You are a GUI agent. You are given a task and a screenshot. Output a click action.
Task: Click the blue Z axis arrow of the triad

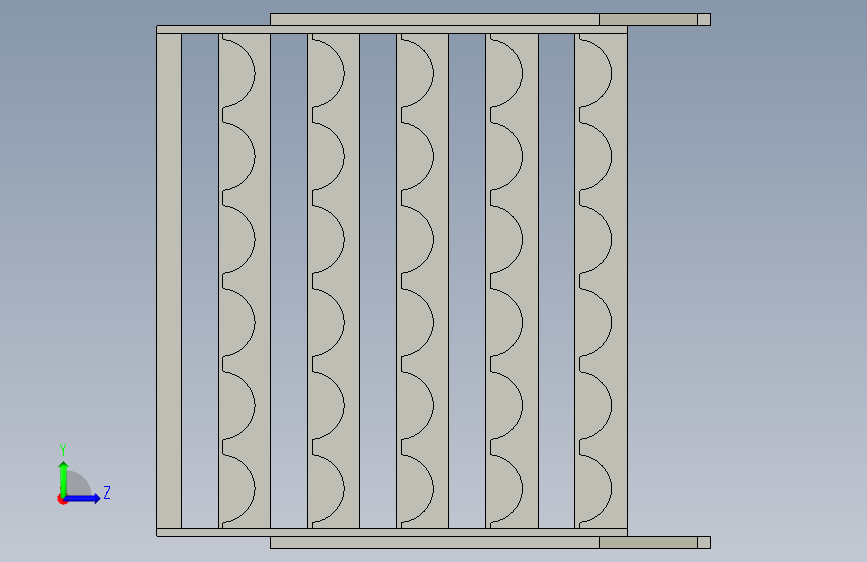[83, 498]
